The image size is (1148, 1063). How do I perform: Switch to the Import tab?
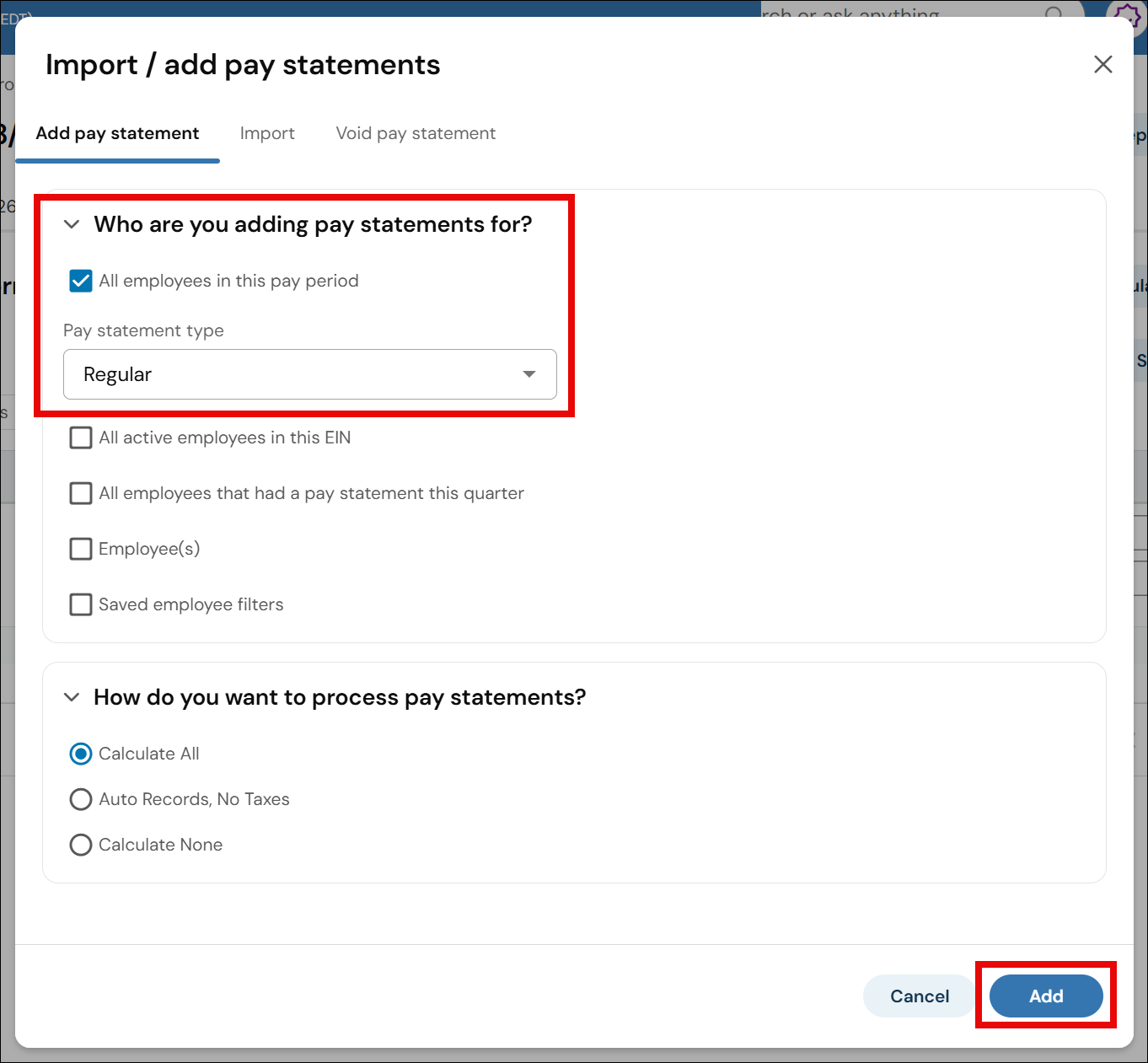(267, 133)
